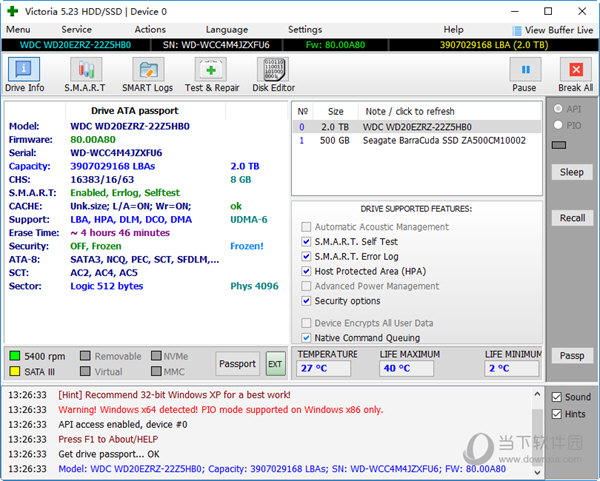Screen dimensions: 600x481
Task: Click the green 5400 rpm indicator
Action: tap(14, 355)
